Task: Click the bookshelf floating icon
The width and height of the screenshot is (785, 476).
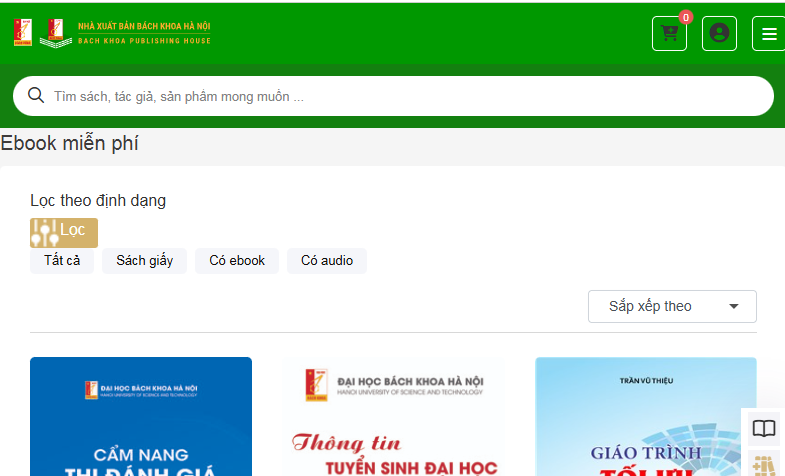Action: coord(764,464)
